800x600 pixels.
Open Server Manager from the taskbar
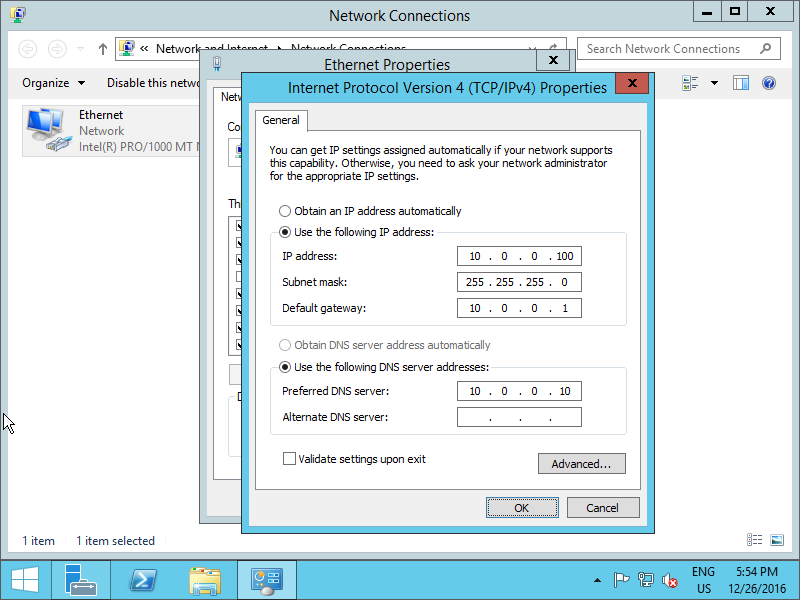[x=81, y=580]
